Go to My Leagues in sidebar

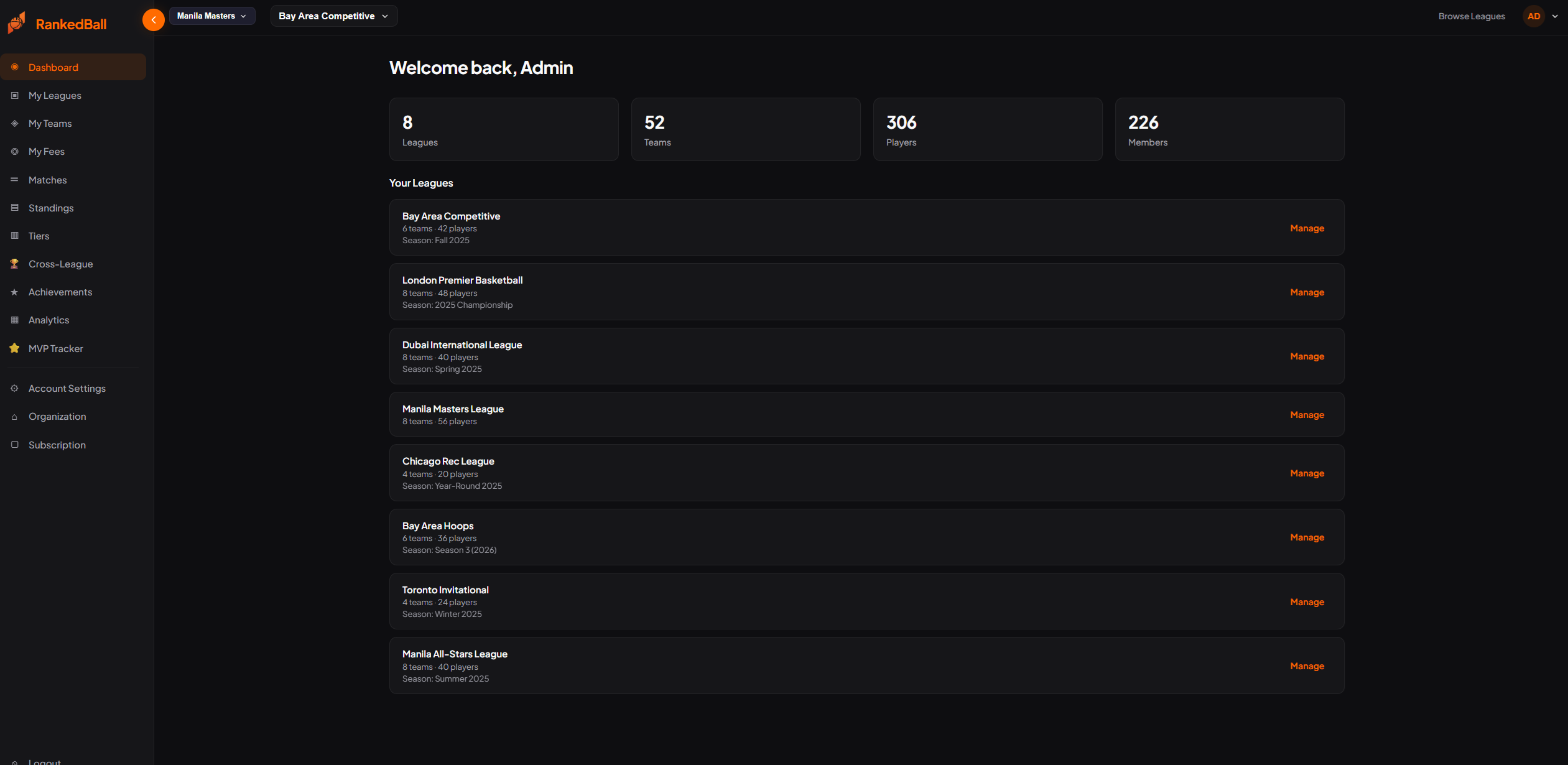(x=55, y=95)
